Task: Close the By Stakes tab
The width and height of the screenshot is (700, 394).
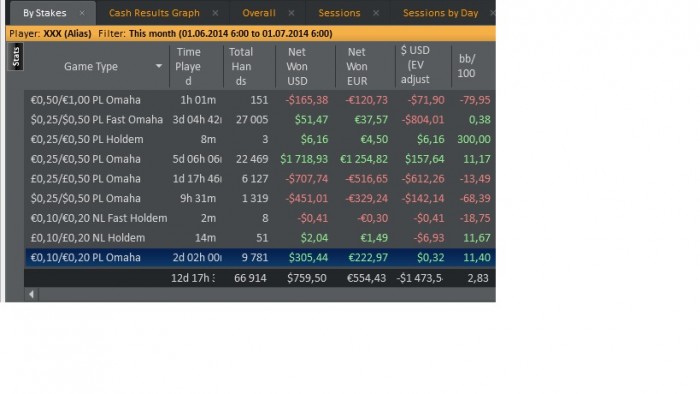Action: coord(82,13)
